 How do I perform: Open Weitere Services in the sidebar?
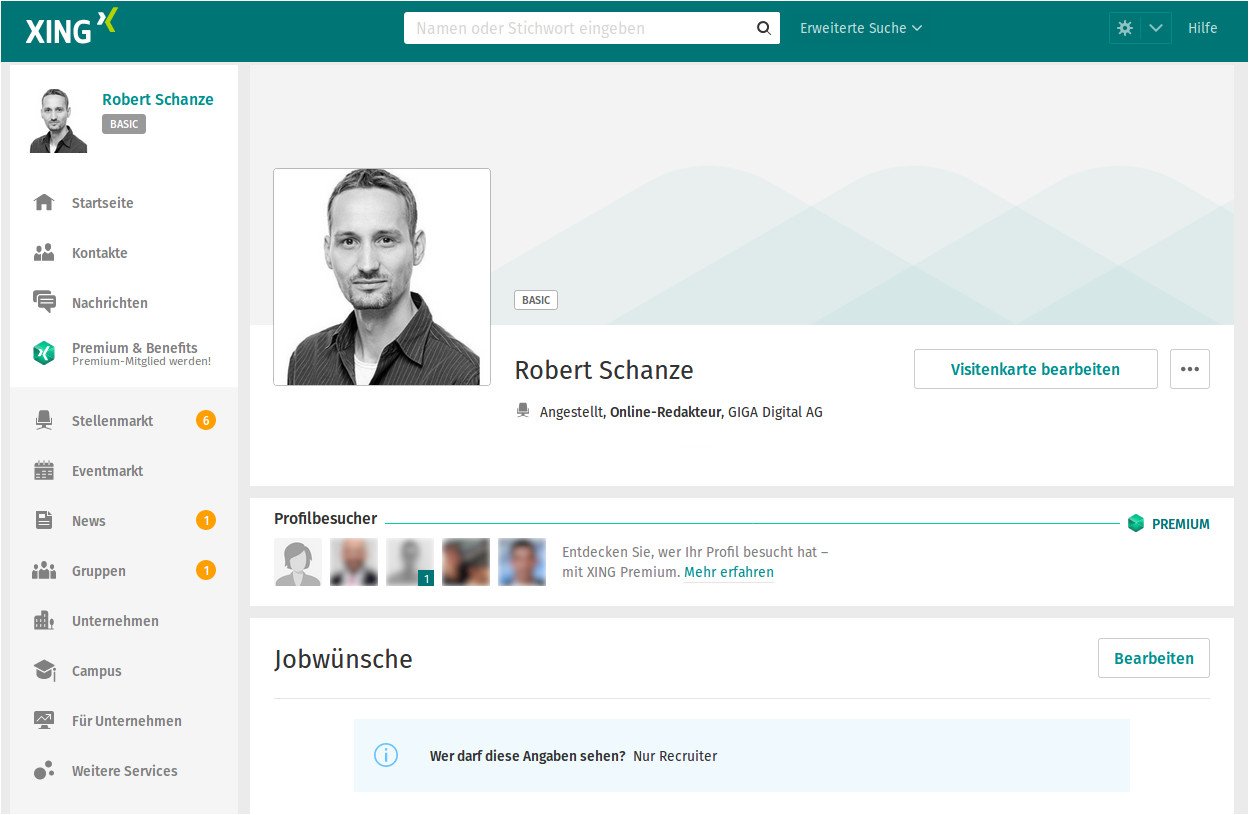point(124,771)
